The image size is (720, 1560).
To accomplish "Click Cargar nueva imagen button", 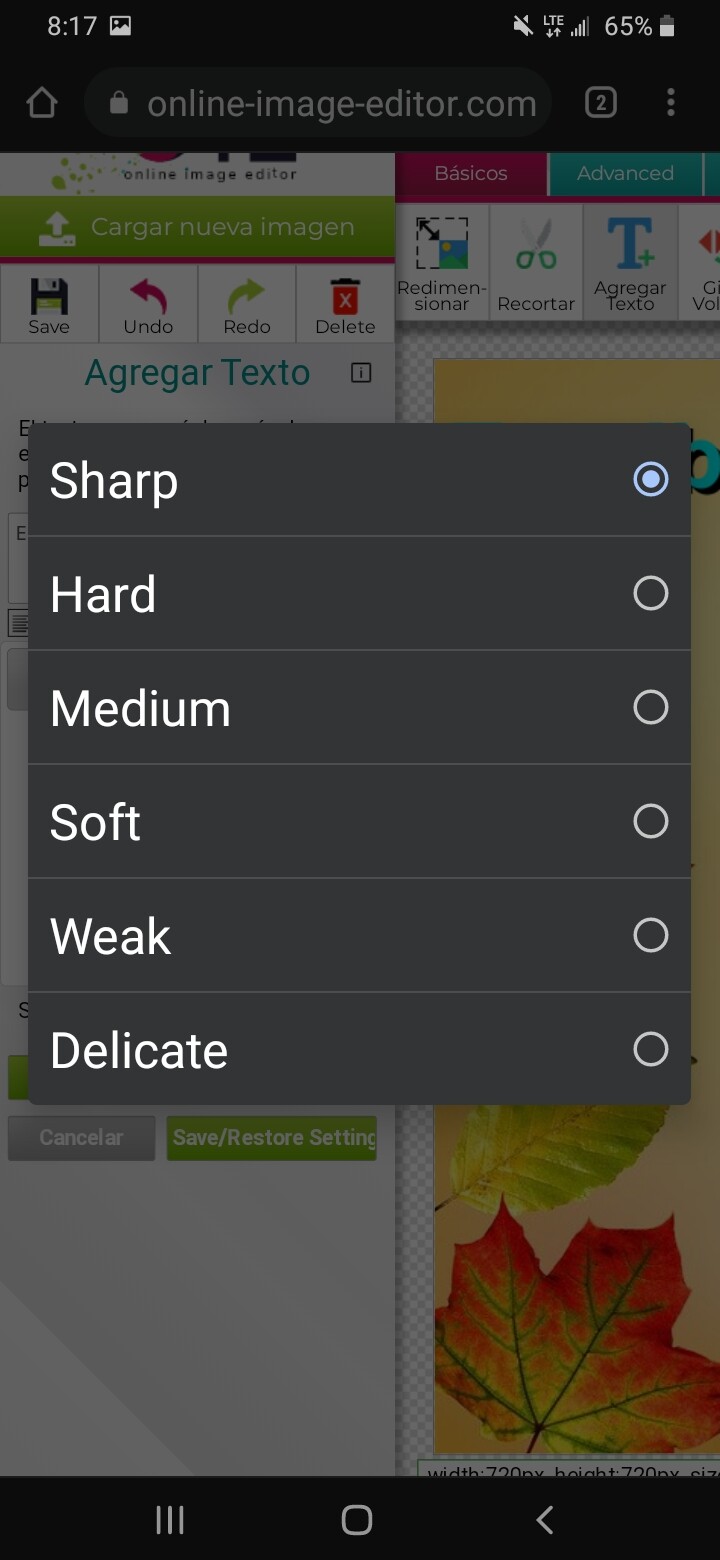I will 198,228.
